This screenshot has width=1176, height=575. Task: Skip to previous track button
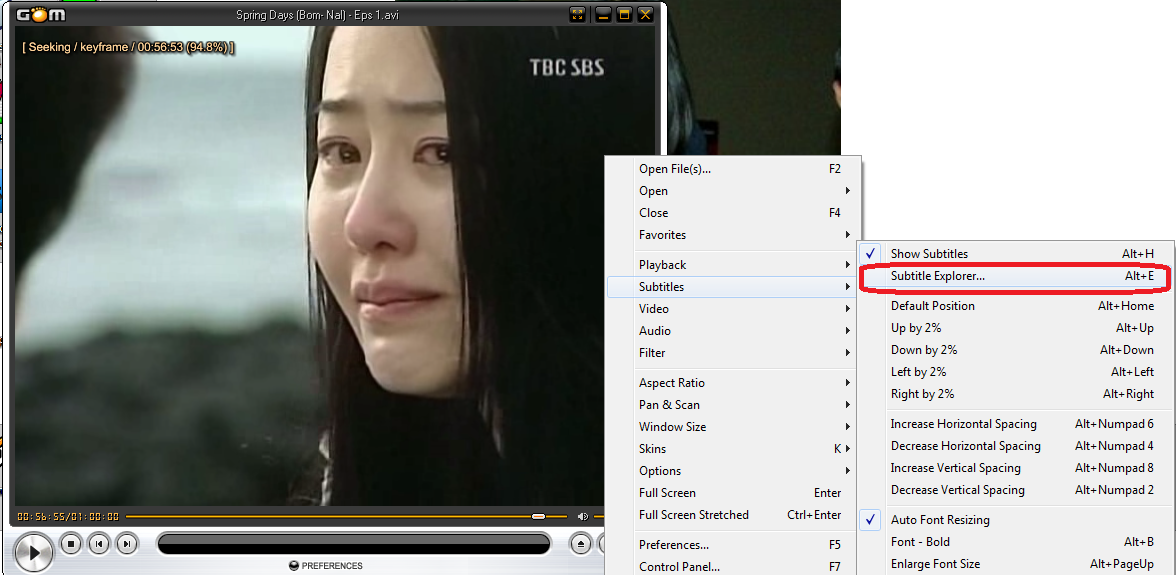(99, 544)
